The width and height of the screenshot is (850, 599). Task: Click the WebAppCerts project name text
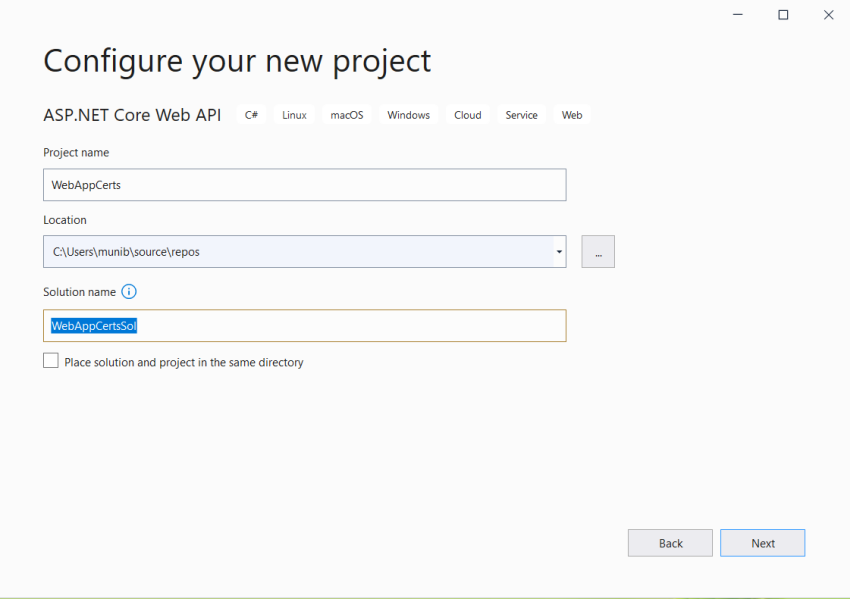tap(85, 185)
